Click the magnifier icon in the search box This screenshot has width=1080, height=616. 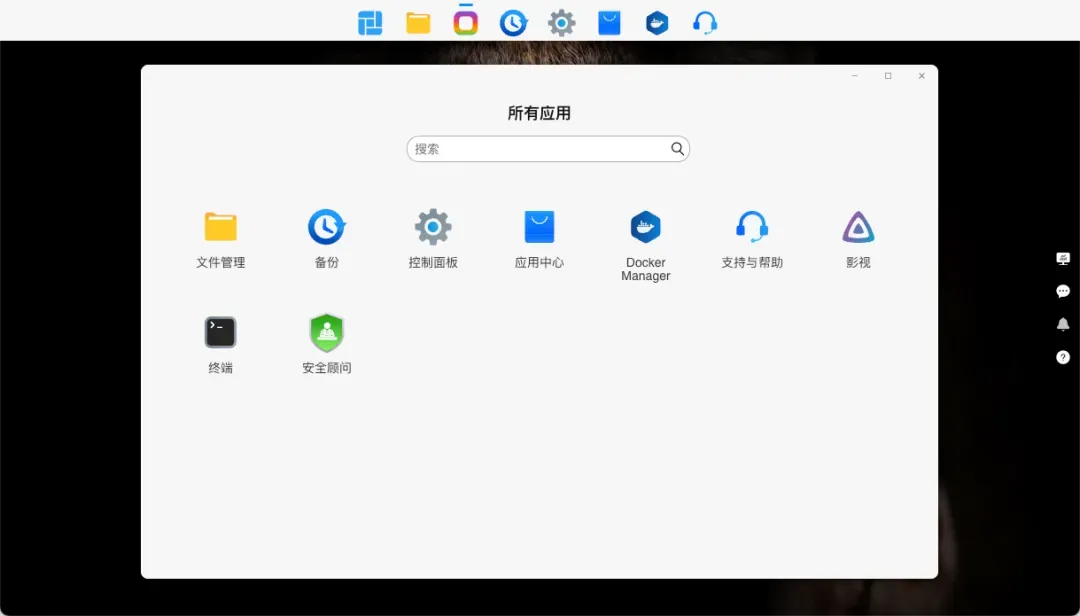tap(677, 149)
